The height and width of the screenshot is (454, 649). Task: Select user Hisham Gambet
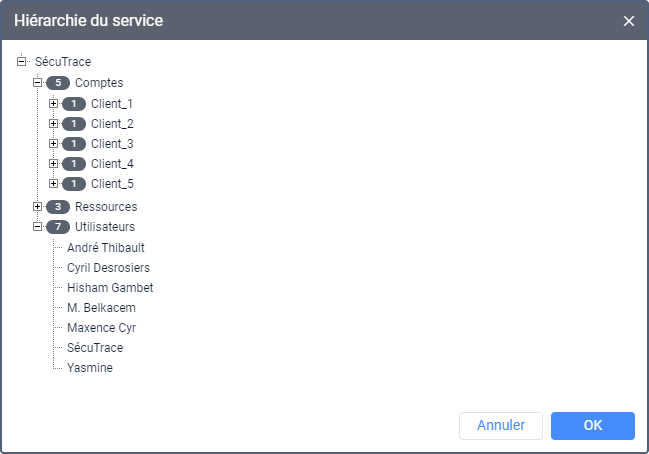tap(110, 287)
